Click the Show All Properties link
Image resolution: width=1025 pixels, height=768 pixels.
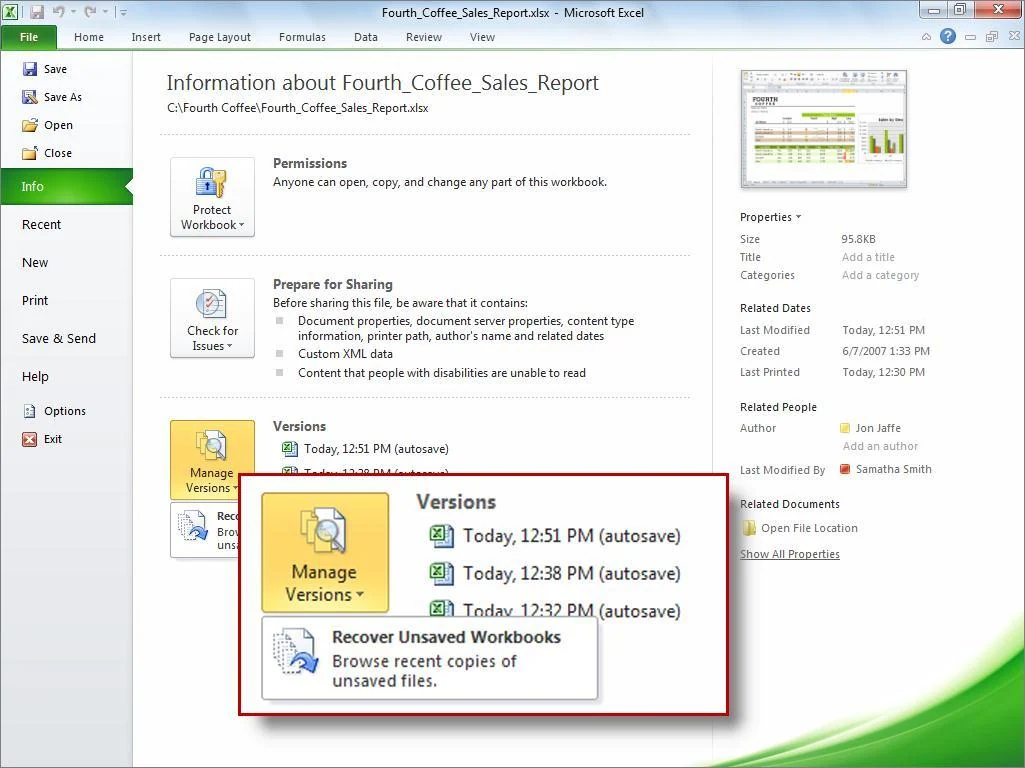coord(790,554)
